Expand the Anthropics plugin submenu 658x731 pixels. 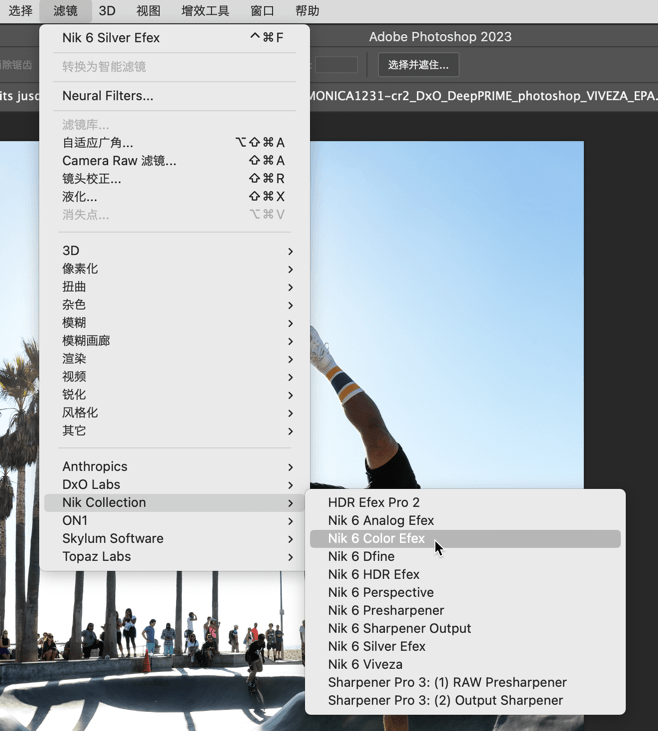point(174,467)
